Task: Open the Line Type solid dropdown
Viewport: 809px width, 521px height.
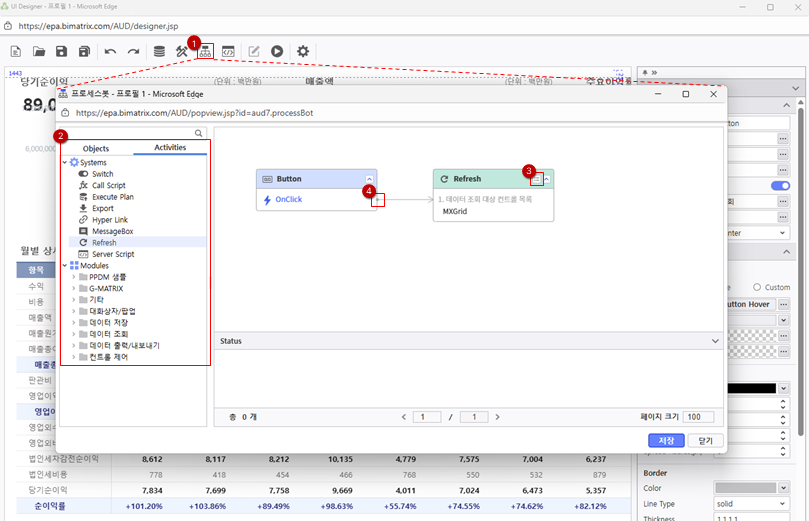Action: point(744,502)
